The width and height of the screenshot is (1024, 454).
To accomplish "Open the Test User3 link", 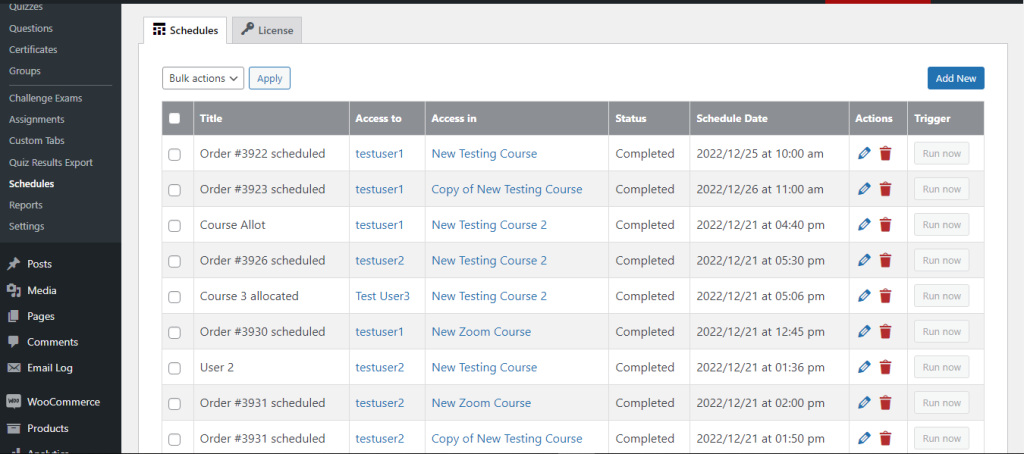I will point(383,296).
